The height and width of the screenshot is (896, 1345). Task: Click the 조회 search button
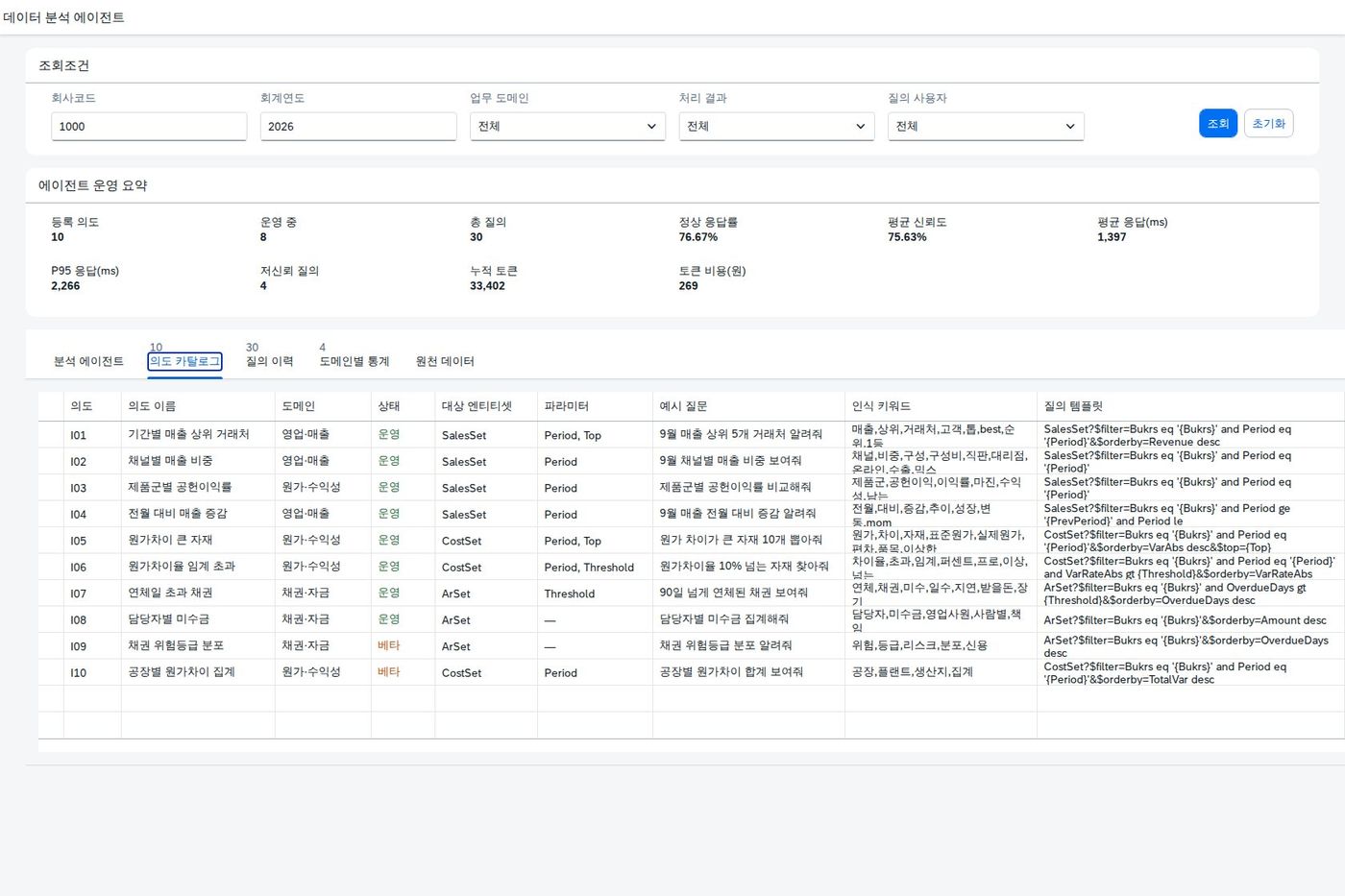click(1218, 123)
